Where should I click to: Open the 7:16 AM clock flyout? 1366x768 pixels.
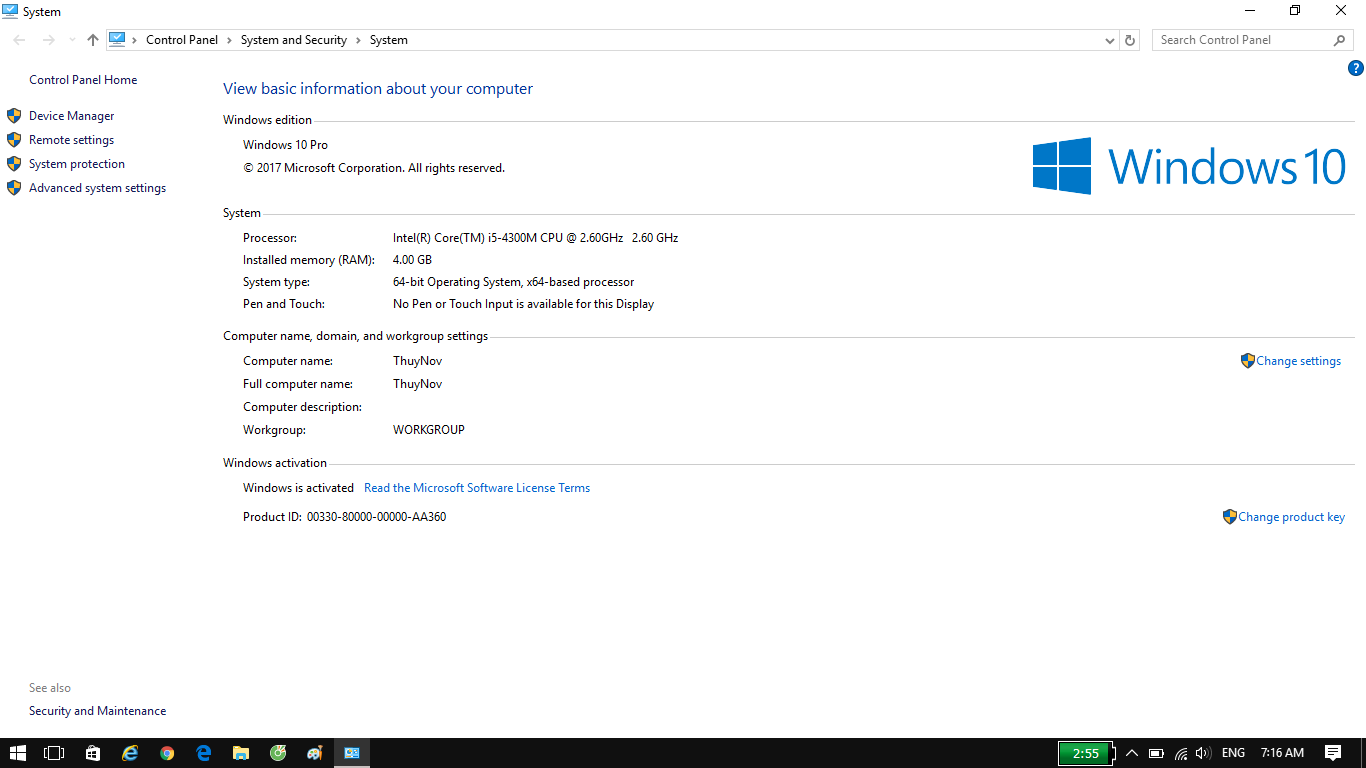(x=1282, y=753)
